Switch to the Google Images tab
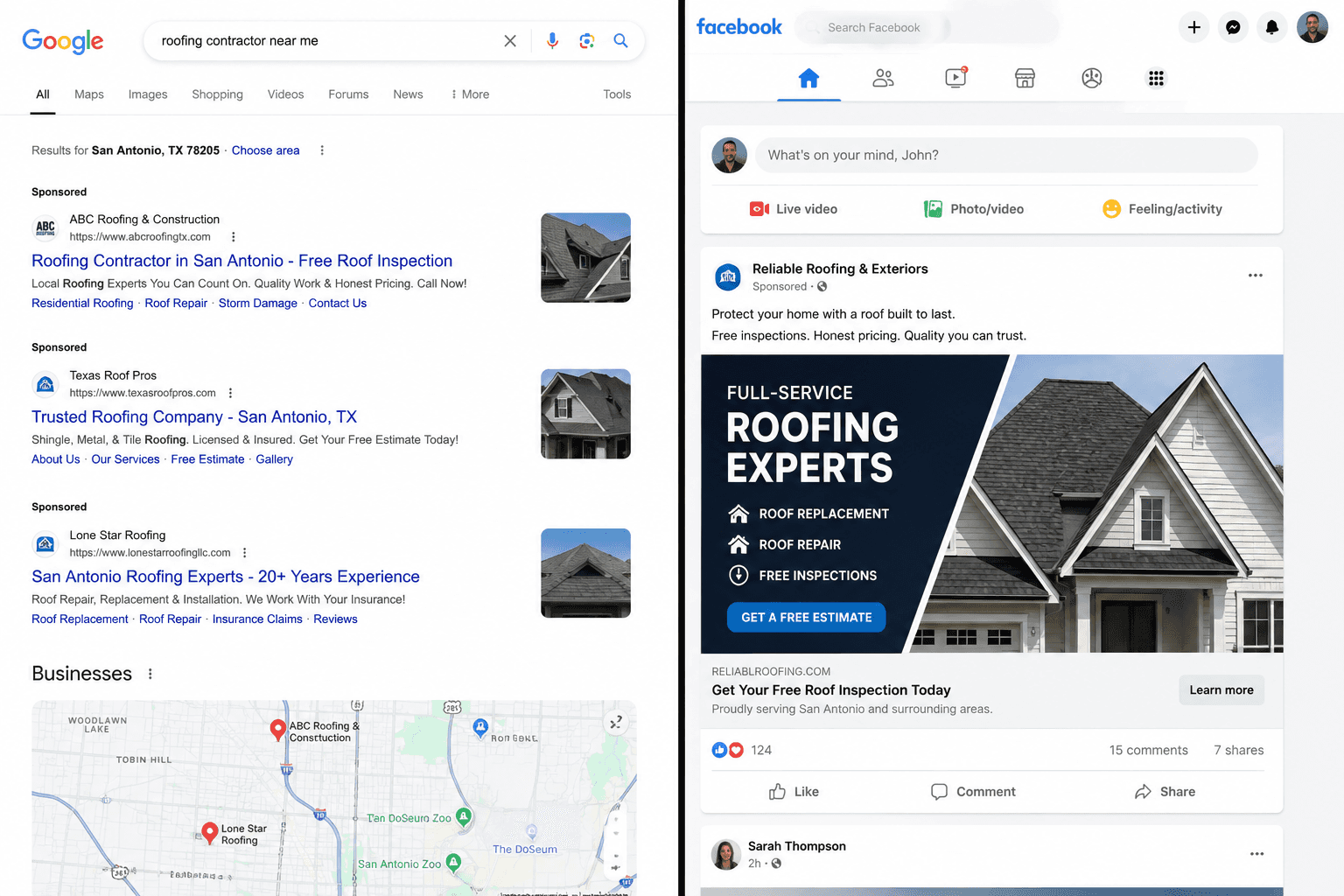 148,94
